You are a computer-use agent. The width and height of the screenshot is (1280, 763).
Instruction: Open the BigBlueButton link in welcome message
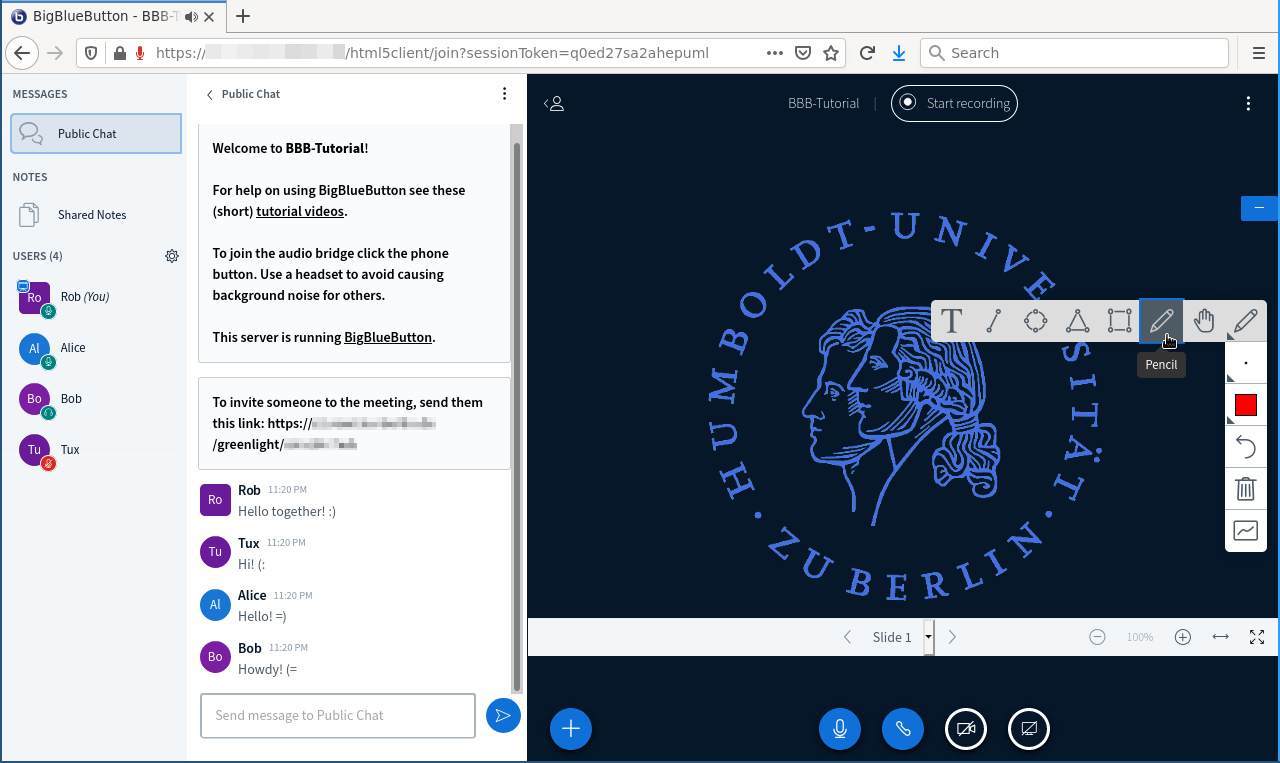pos(388,337)
